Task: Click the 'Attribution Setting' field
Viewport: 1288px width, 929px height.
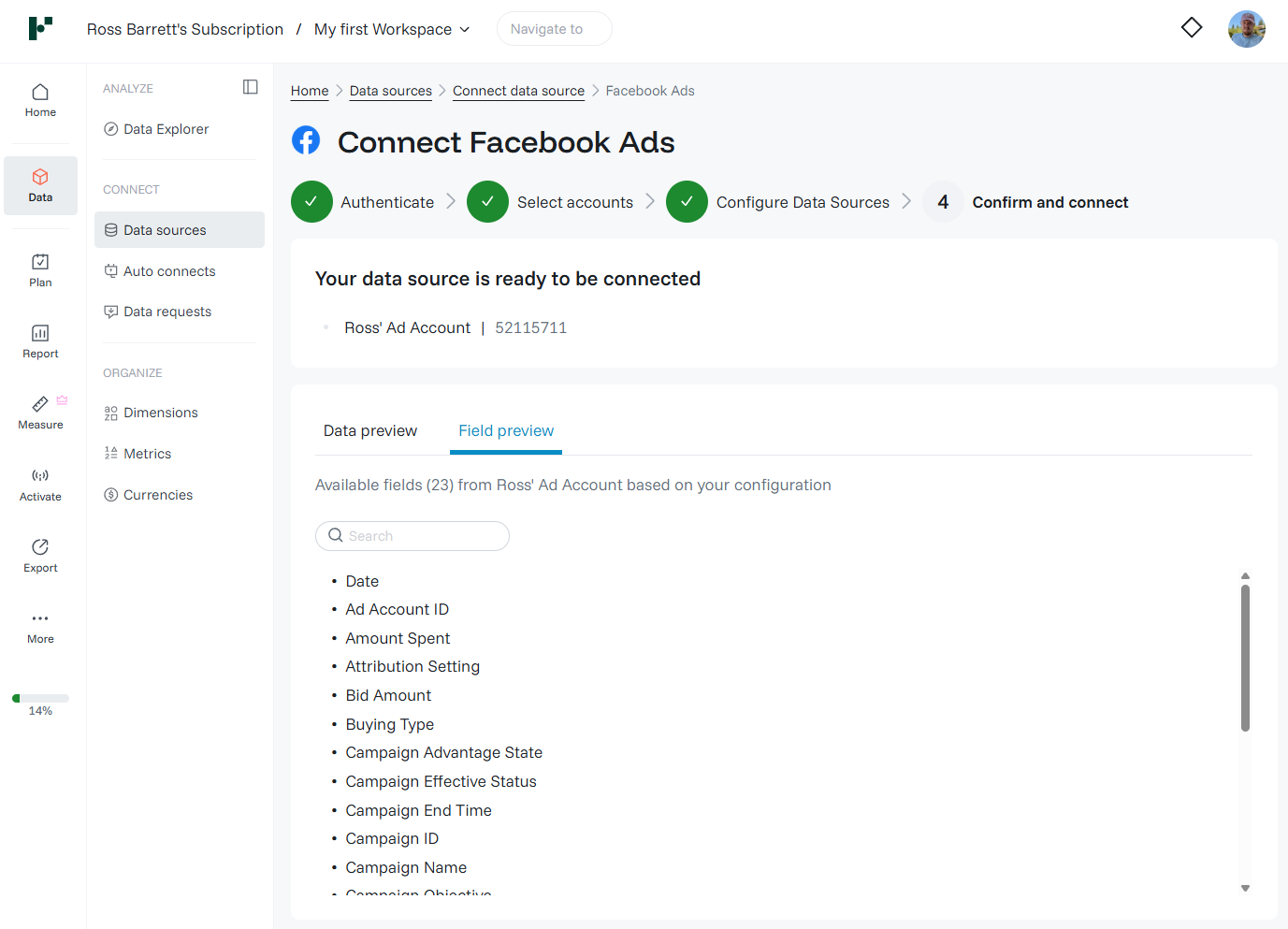Action: (x=412, y=666)
